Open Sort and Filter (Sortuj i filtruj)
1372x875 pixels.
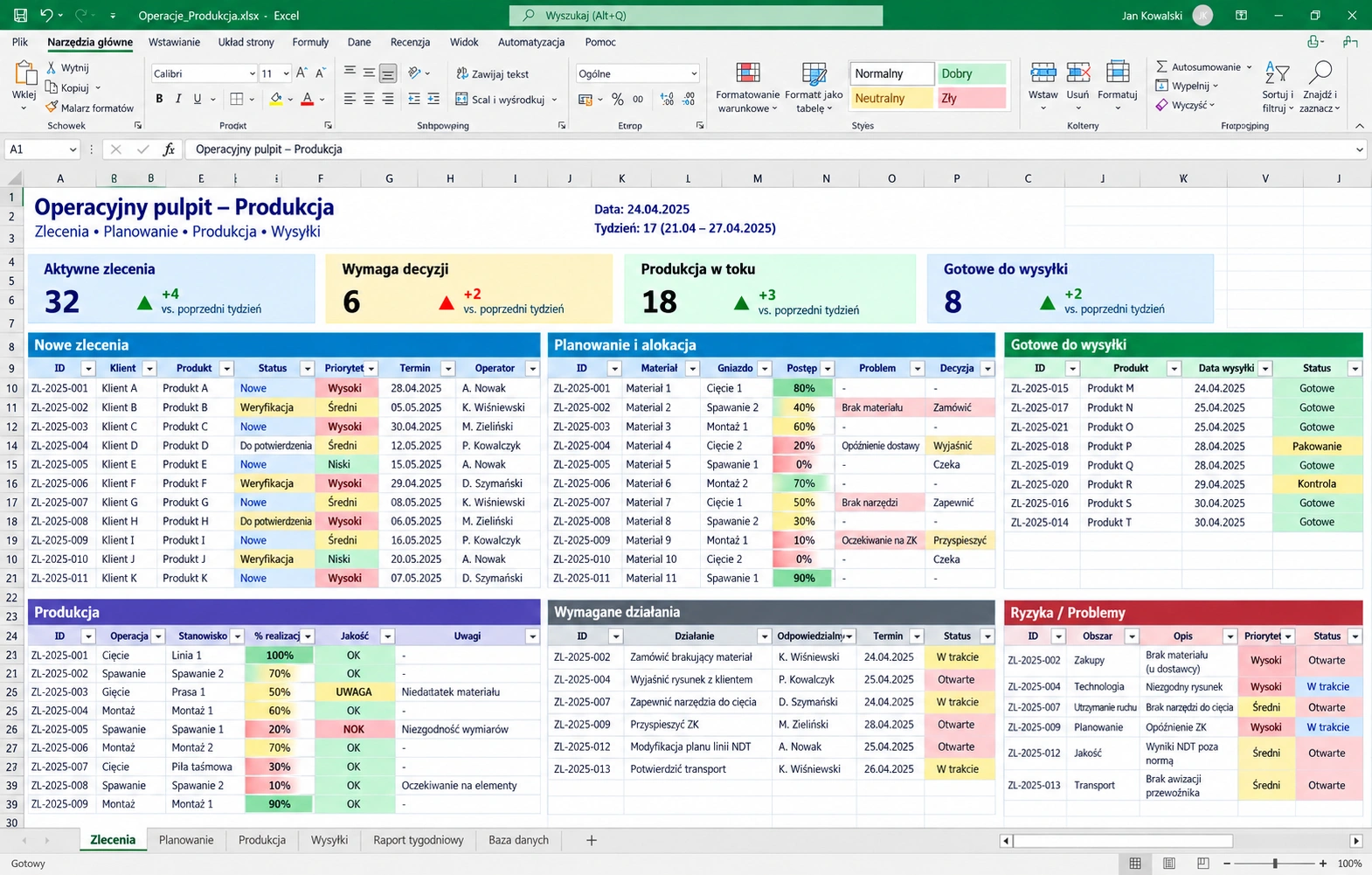(1278, 87)
